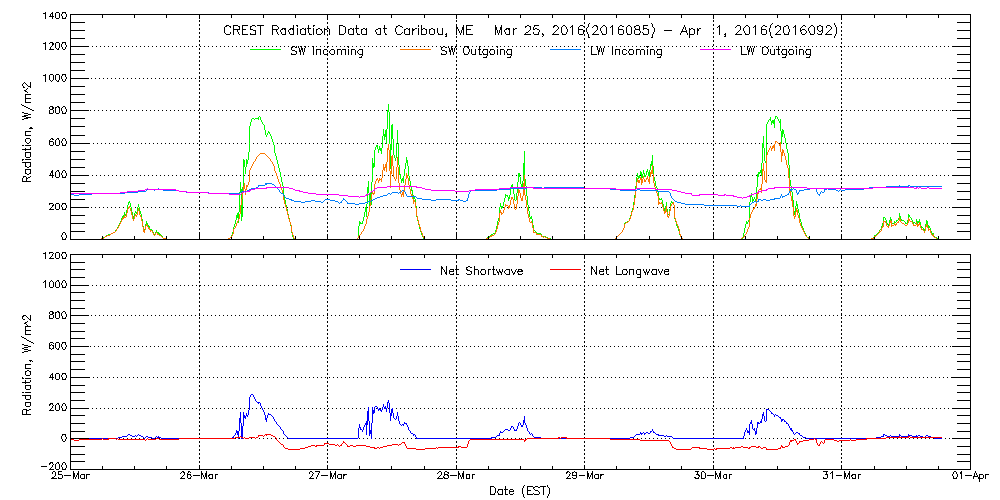Screen dimensions: 1000x500
Task: Click the 31-Mar label on the x-axis
Action: pos(841,477)
